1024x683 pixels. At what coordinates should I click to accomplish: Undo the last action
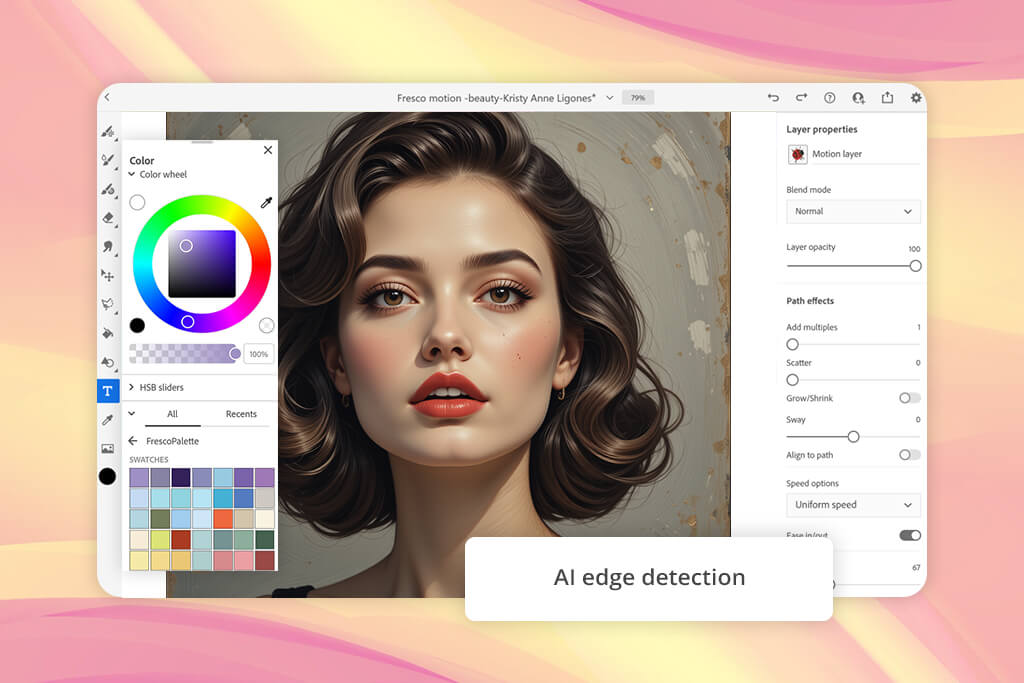point(774,97)
